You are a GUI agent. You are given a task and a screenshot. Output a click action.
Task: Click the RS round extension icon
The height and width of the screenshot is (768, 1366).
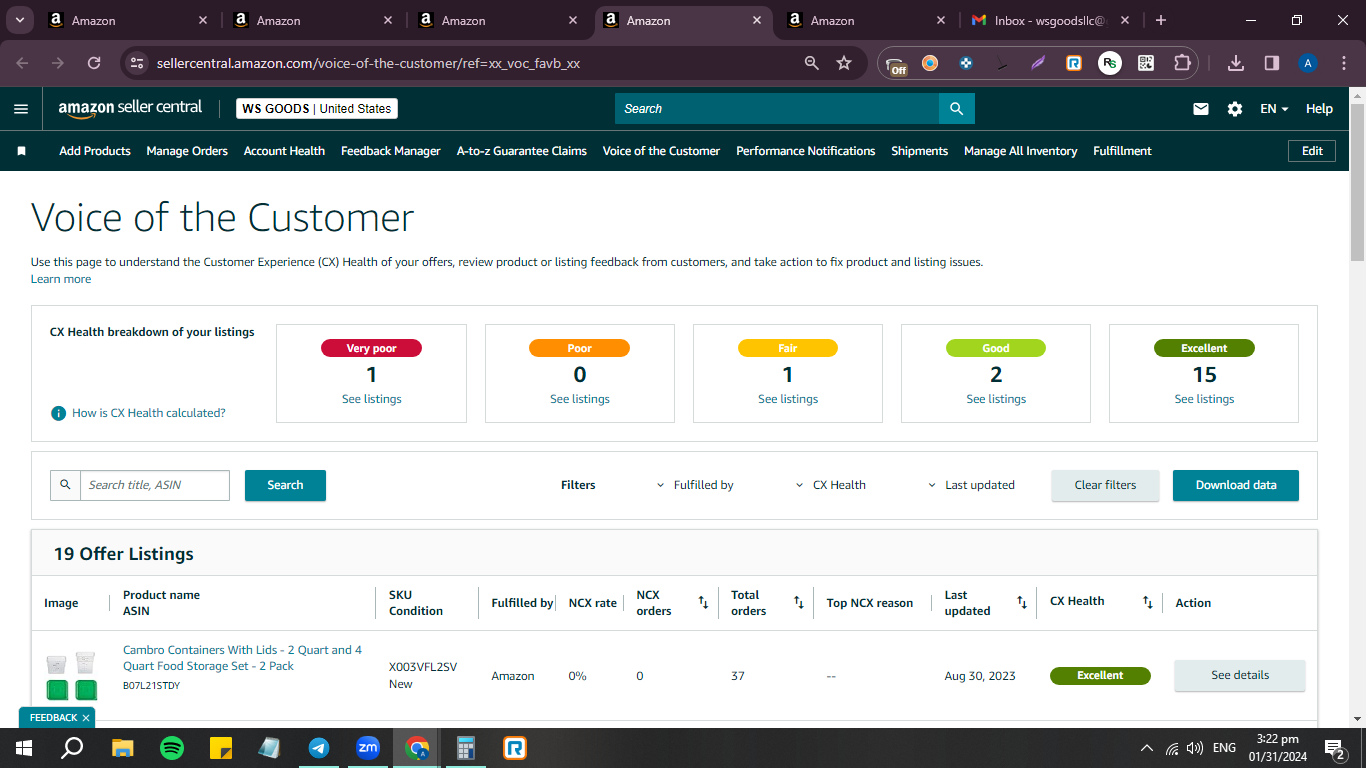pyautogui.click(x=1110, y=63)
